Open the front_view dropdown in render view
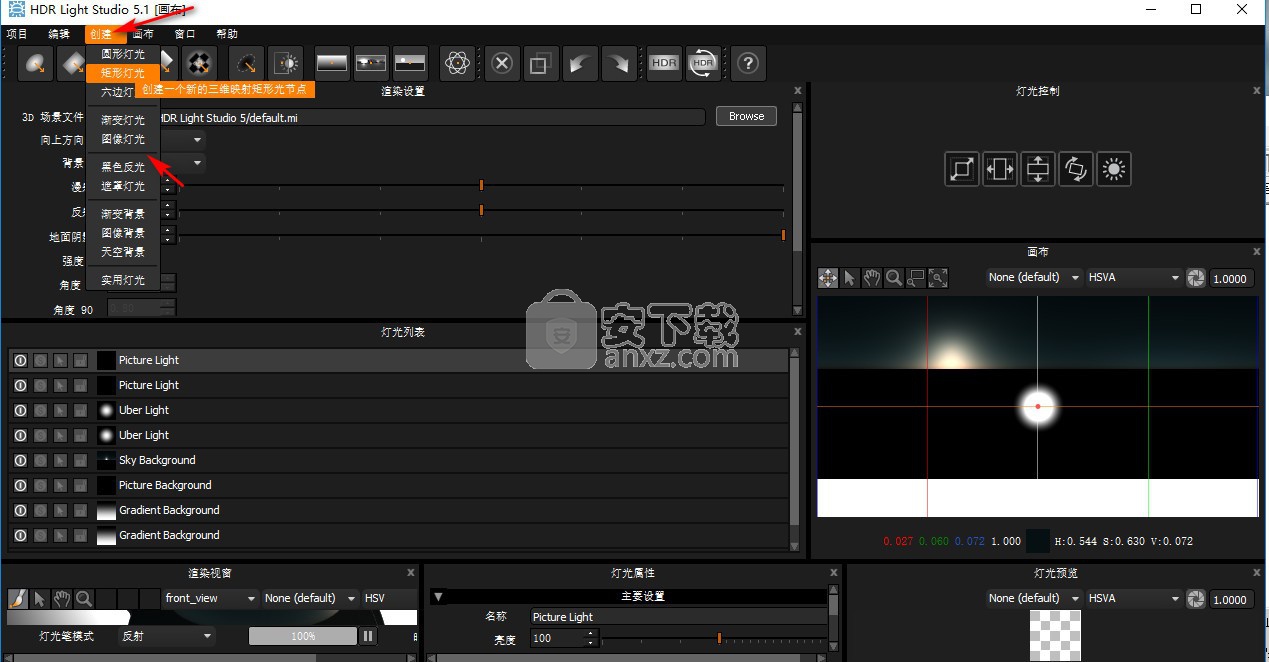 [211, 598]
